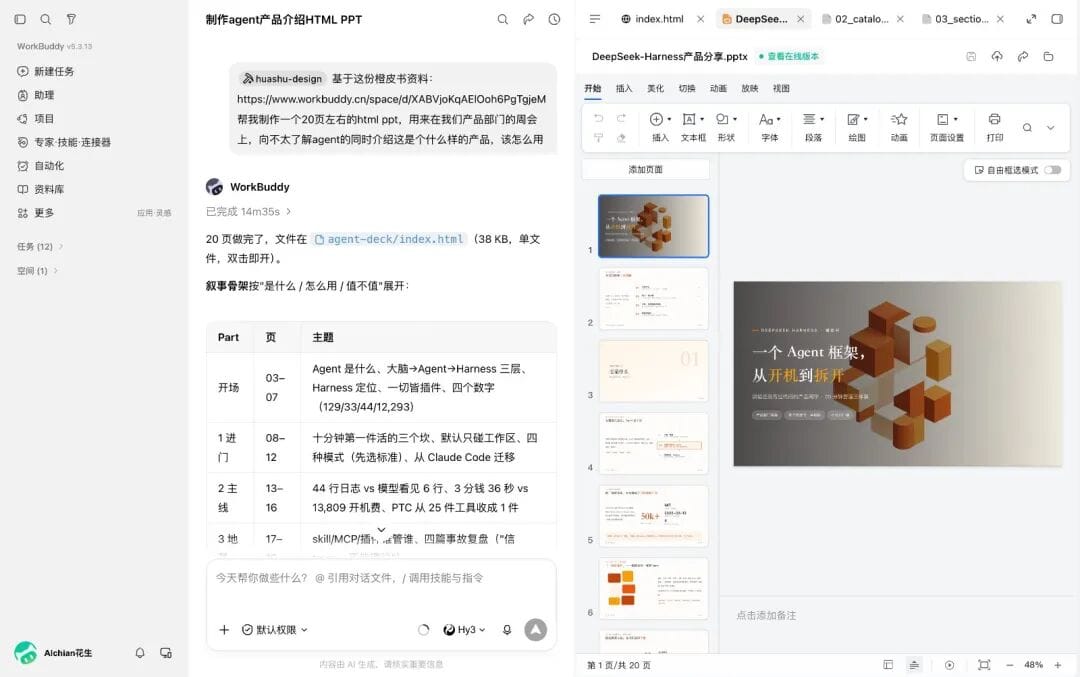Open the 文本框 dropdown
Image resolution: width=1080 pixels, height=677 pixels.
[693, 127]
